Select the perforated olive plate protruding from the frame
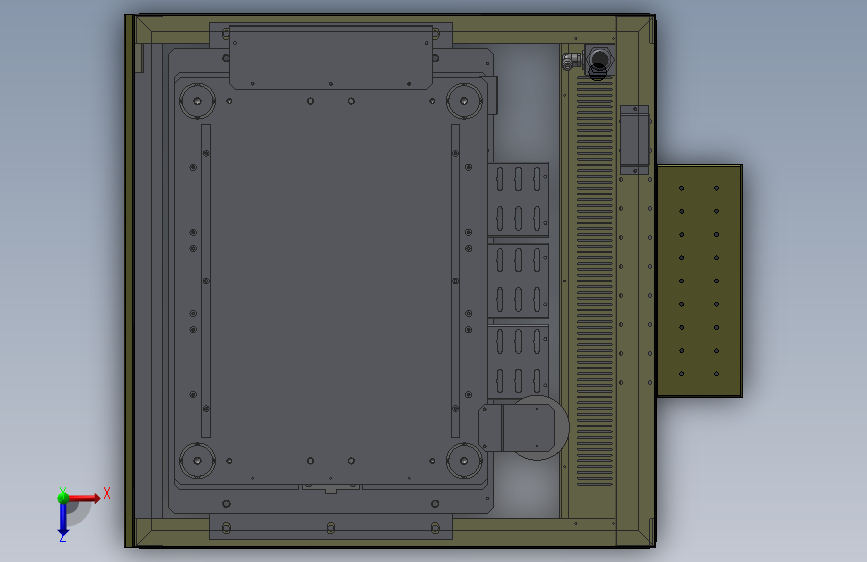867x562 pixels. (699, 280)
